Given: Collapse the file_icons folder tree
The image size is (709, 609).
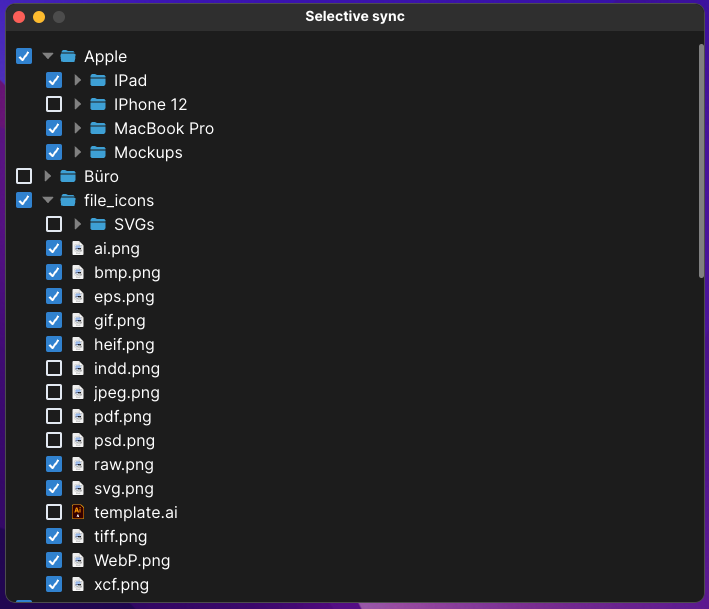Looking at the screenshot, I should (x=47, y=200).
